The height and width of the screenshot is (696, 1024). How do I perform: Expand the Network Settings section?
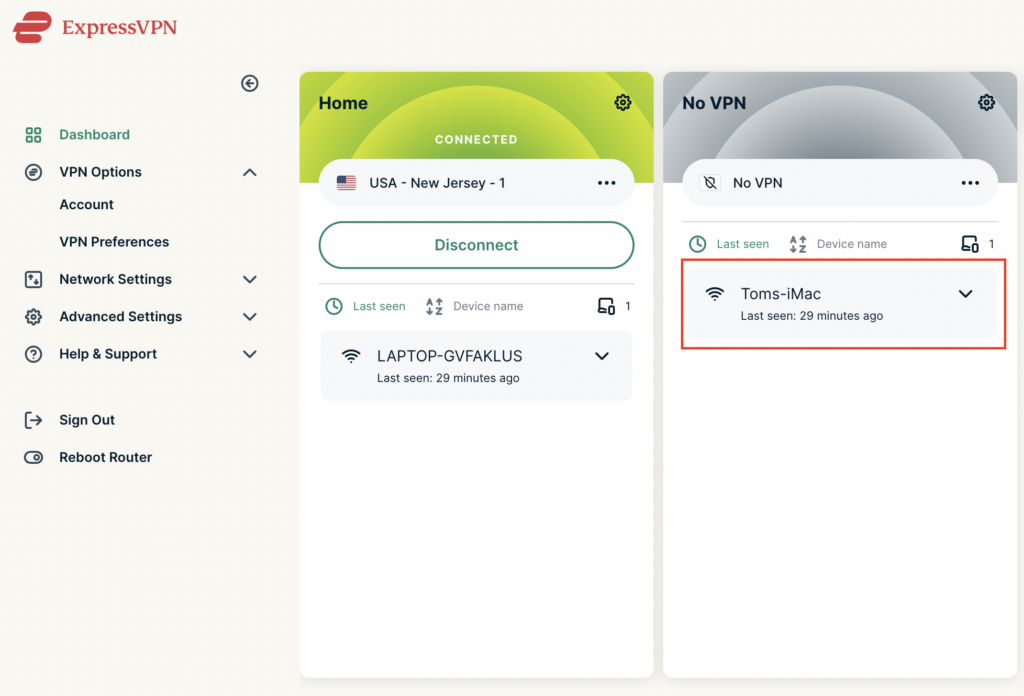click(x=249, y=279)
